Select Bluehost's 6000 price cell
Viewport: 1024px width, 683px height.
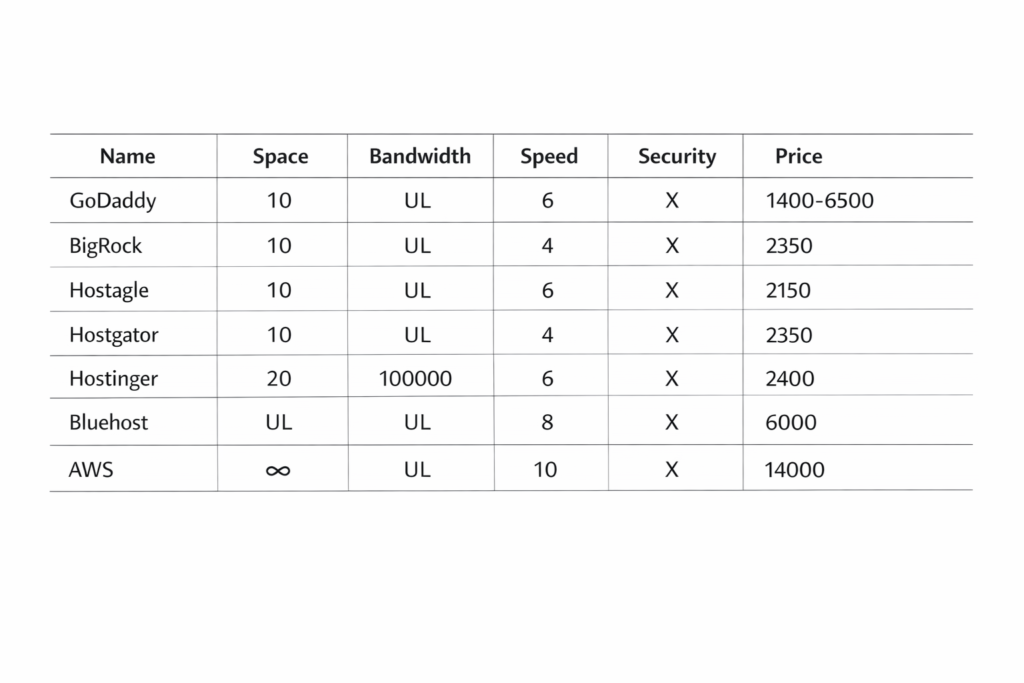pos(790,422)
